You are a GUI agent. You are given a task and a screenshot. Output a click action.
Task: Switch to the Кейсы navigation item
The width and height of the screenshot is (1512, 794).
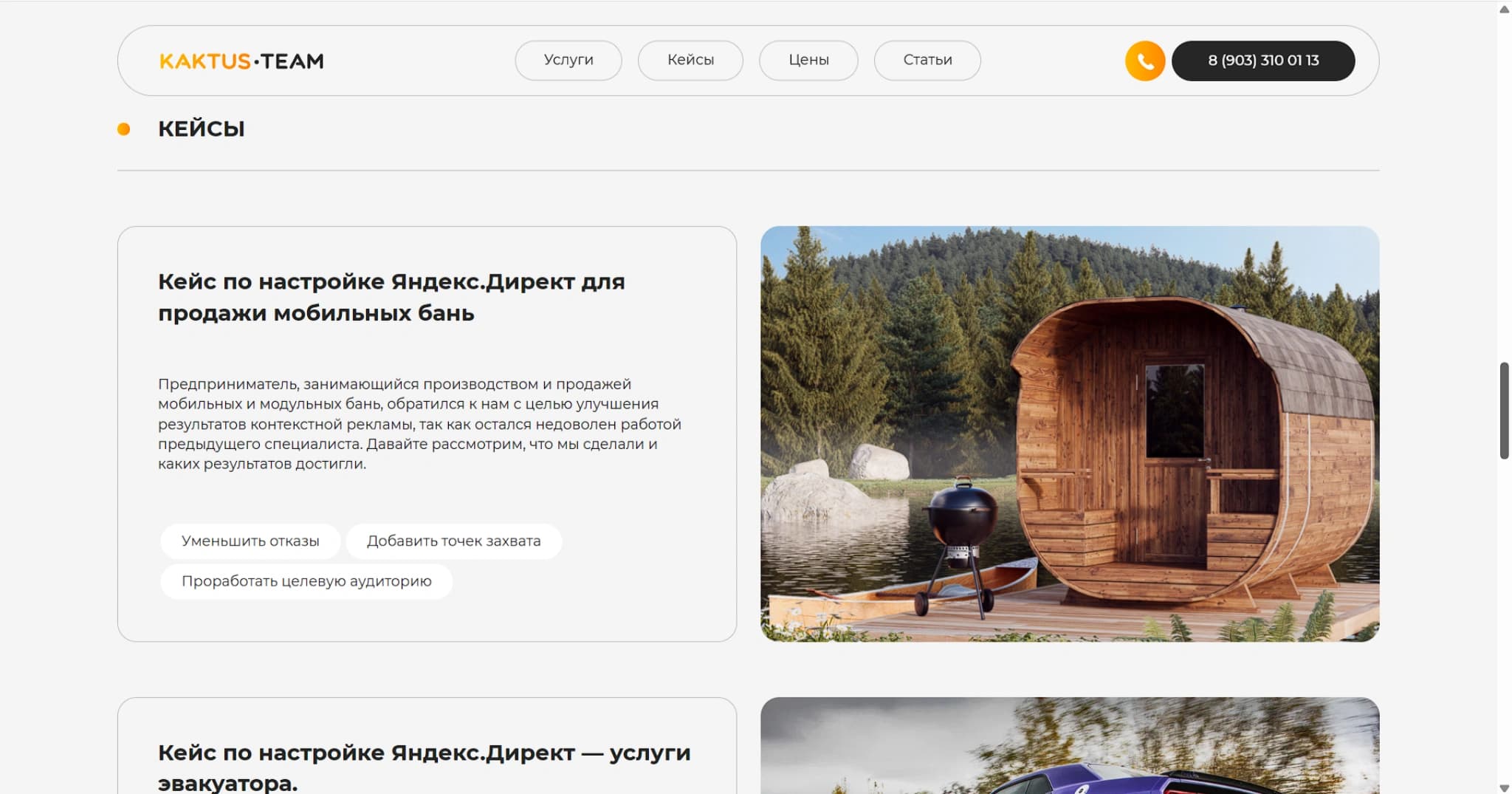click(x=690, y=60)
